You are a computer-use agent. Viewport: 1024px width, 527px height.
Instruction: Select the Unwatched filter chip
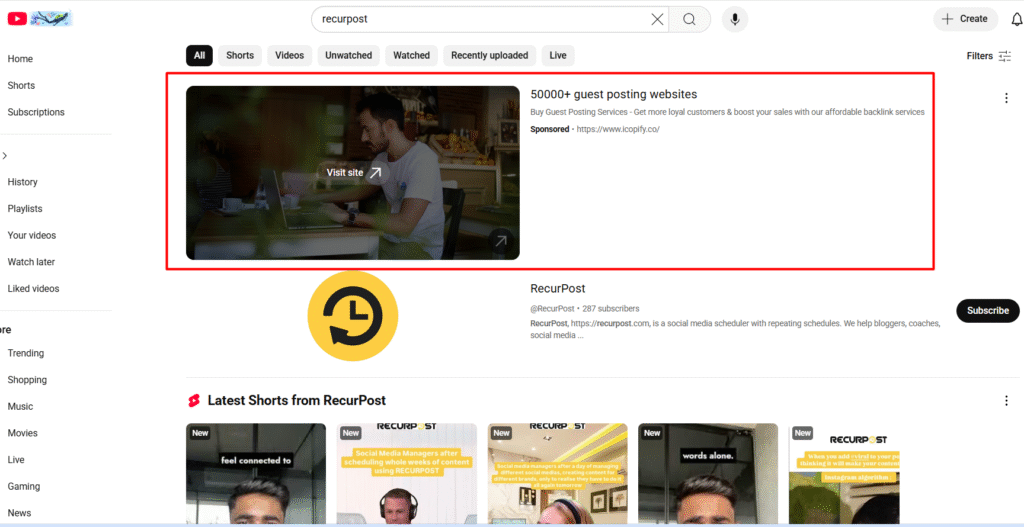click(349, 56)
